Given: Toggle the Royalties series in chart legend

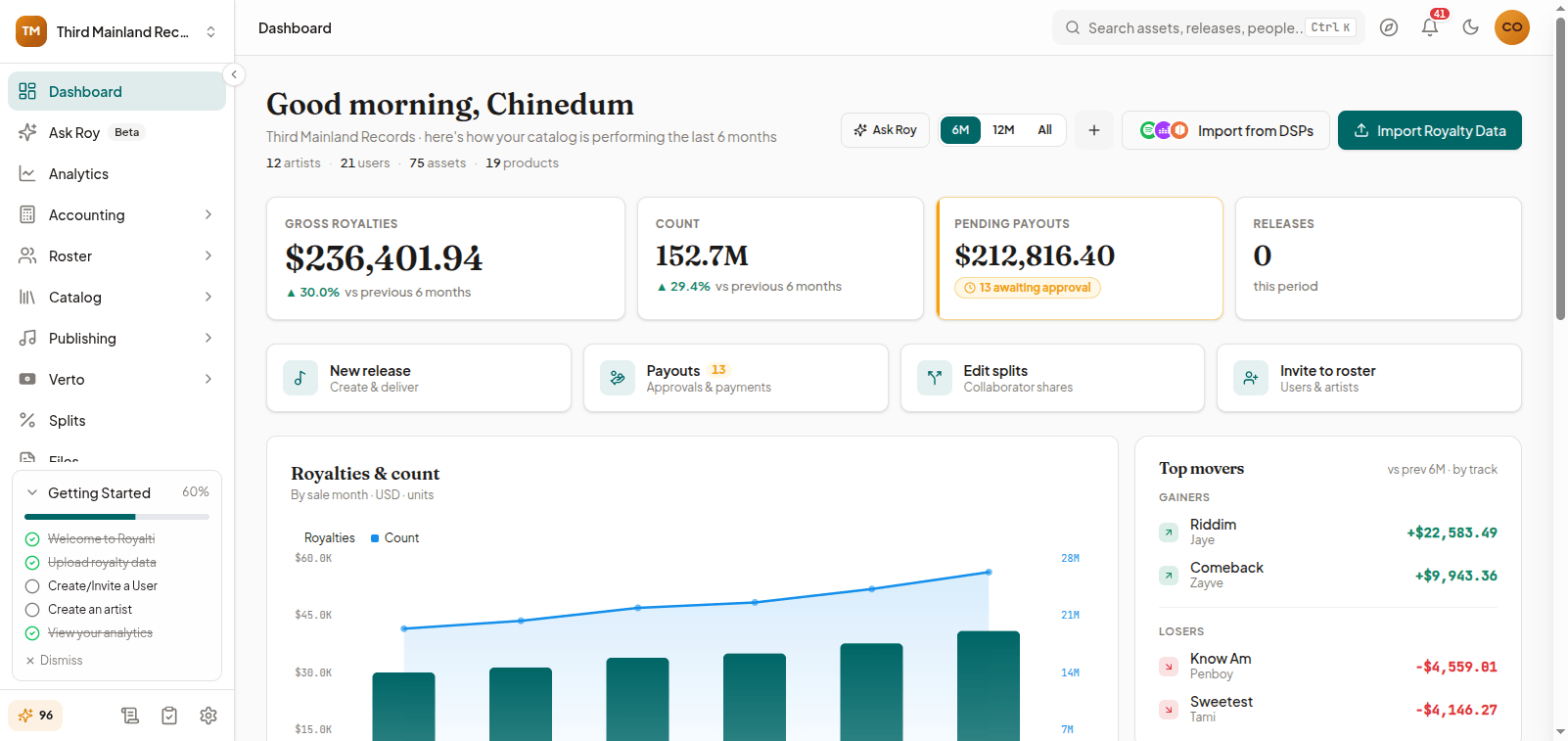Looking at the screenshot, I should tap(323, 538).
